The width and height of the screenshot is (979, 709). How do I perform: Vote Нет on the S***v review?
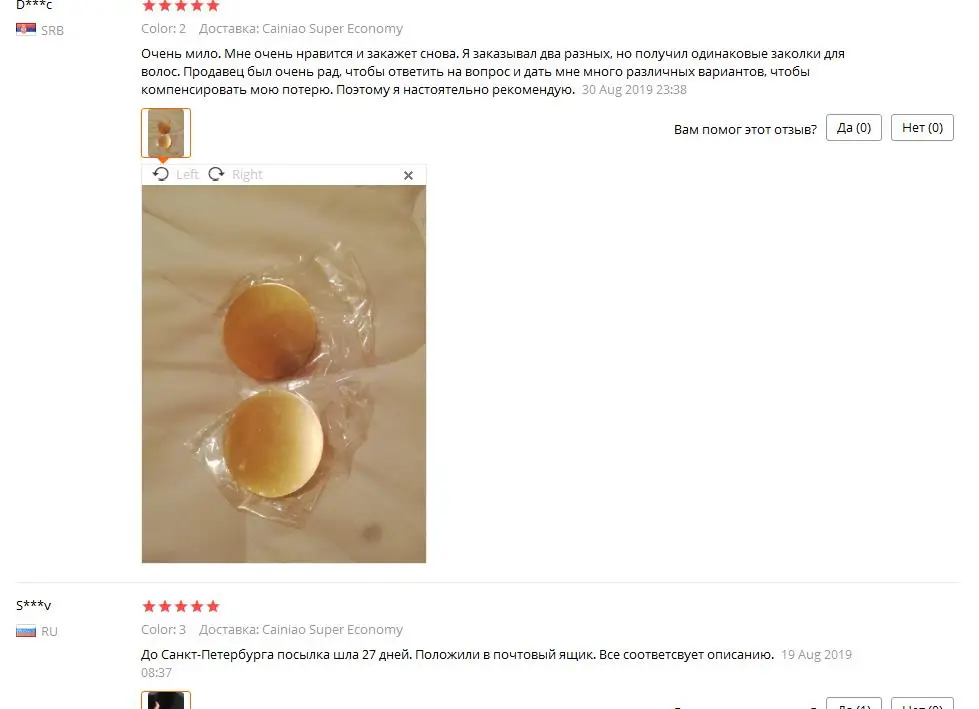(x=922, y=703)
